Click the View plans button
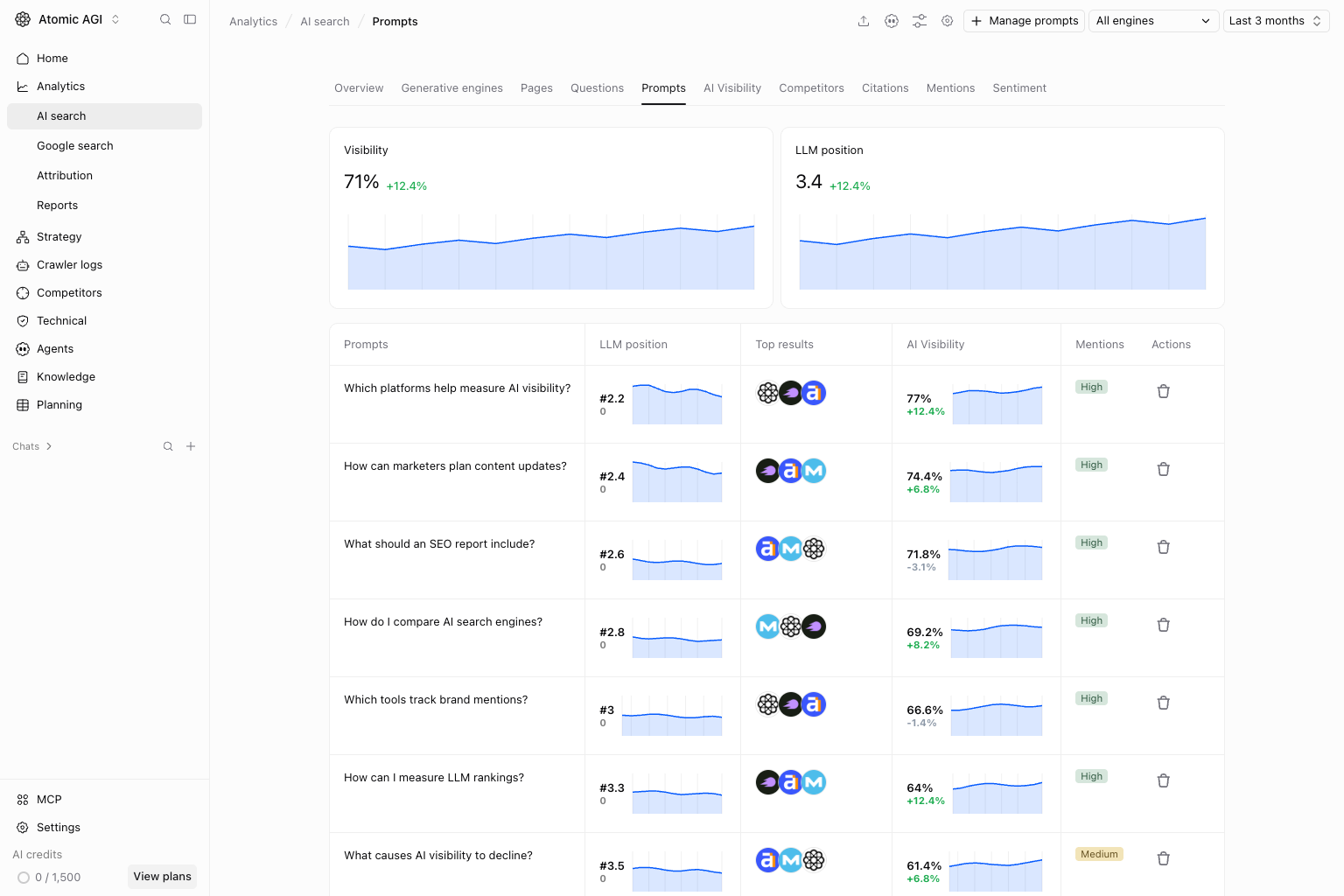Image resolution: width=1344 pixels, height=896 pixels. pyautogui.click(x=162, y=877)
